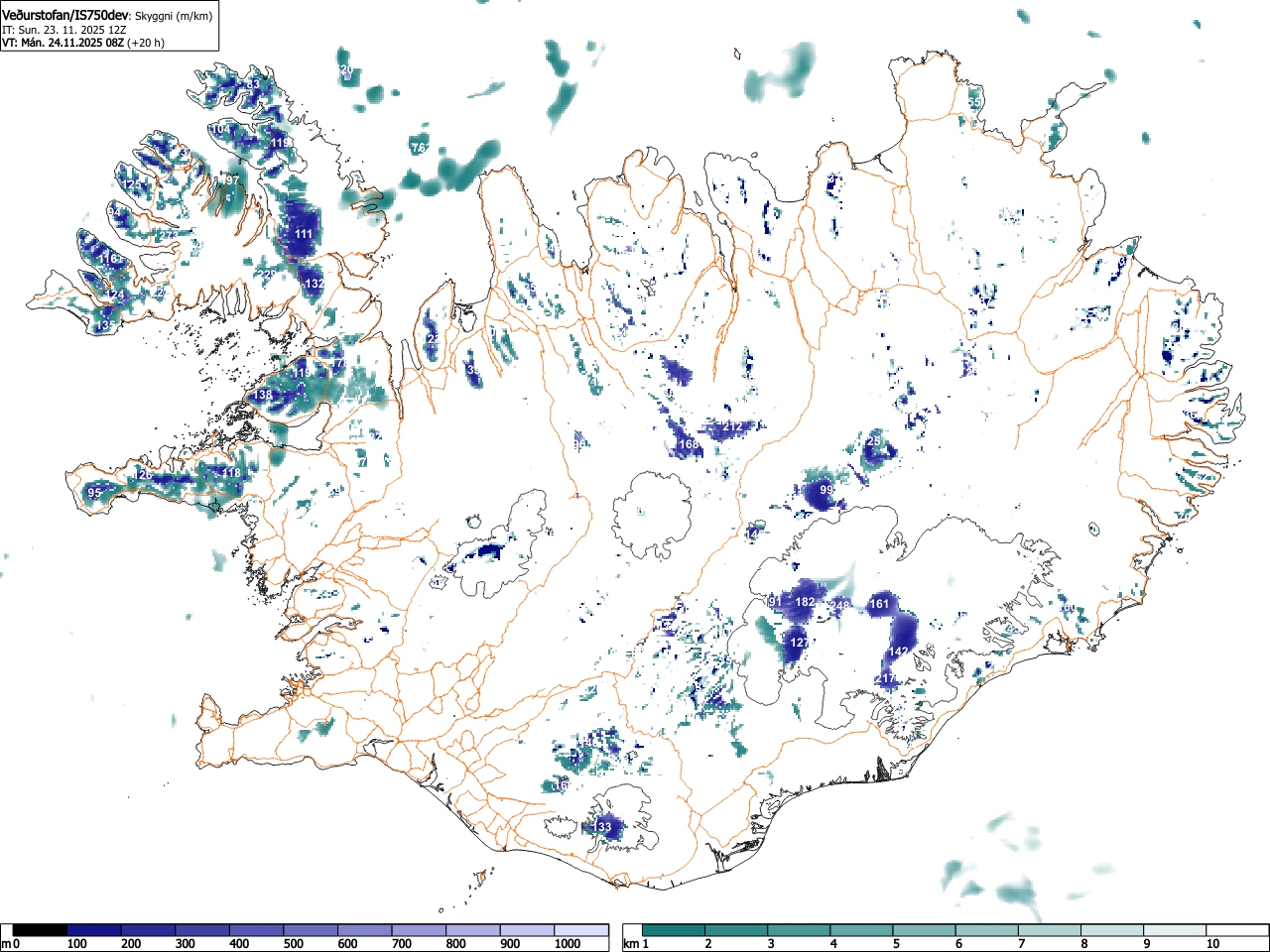Click the 'Skyggni (m/km)' label
1270x952 pixels.
click(174, 16)
